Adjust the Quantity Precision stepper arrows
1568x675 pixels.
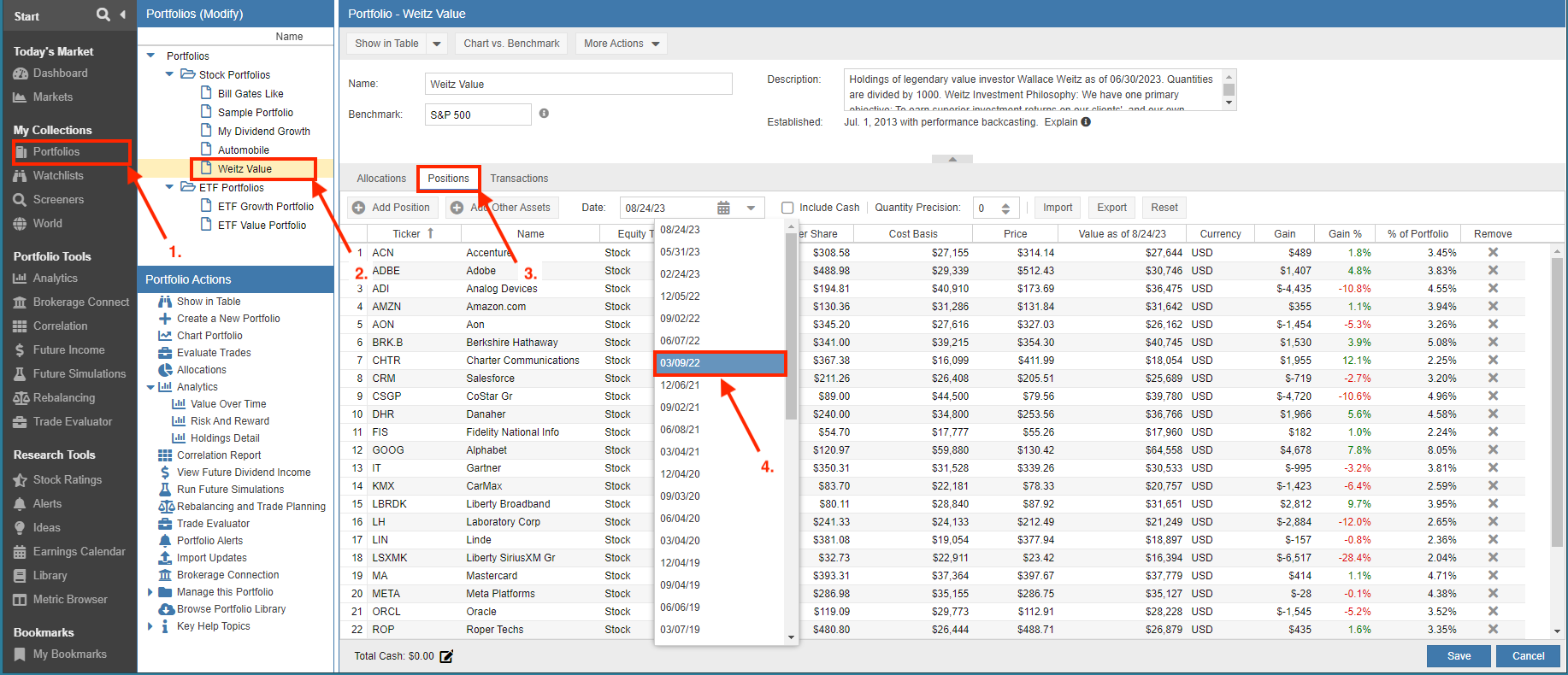1005,208
